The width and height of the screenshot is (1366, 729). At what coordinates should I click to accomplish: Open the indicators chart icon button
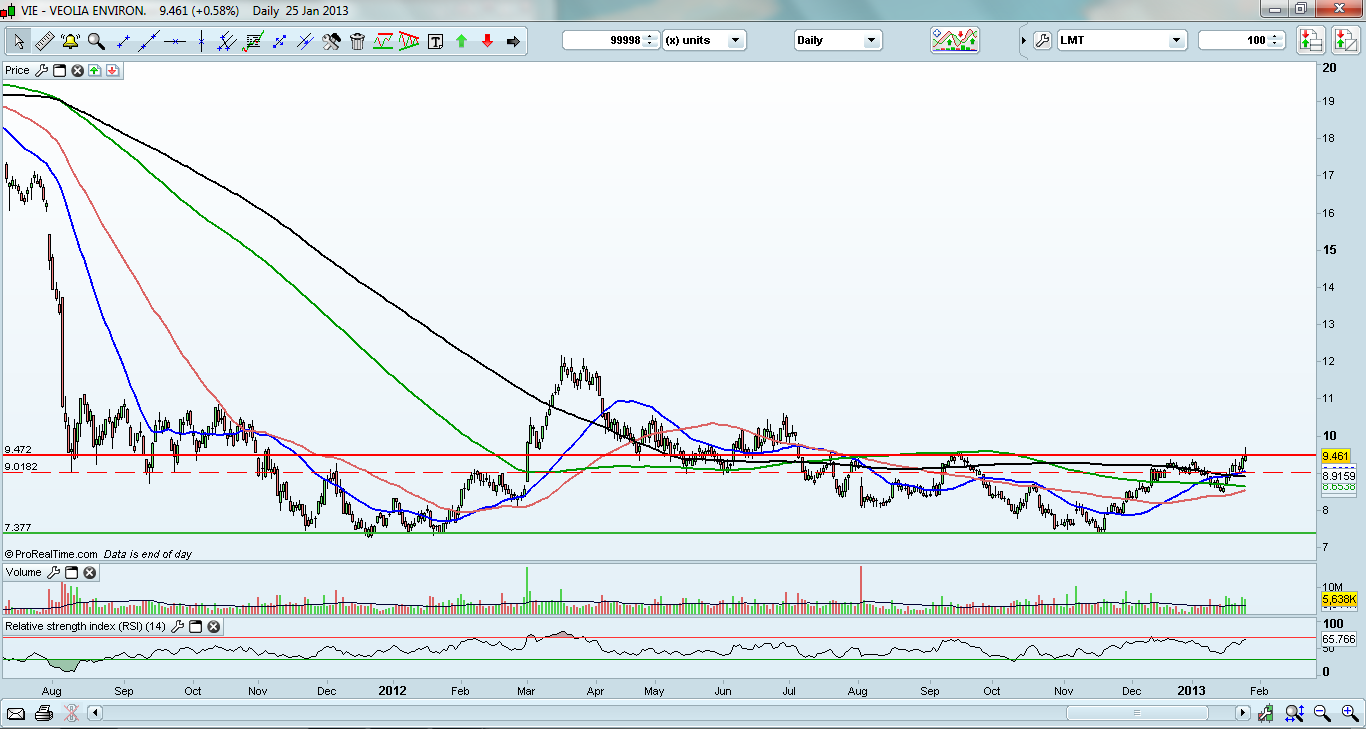(955, 40)
